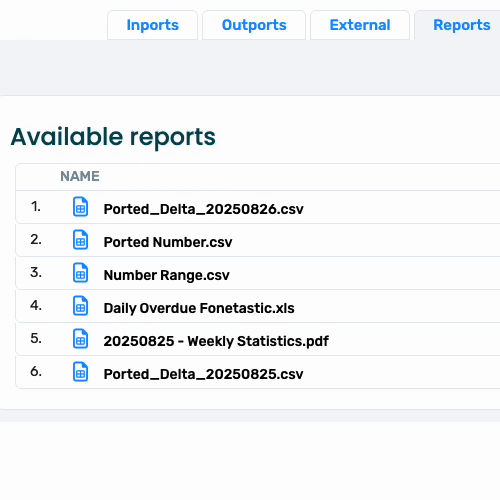The width and height of the screenshot is (500, 500).
Task: Go to the Reports tab
Action: 461,25
